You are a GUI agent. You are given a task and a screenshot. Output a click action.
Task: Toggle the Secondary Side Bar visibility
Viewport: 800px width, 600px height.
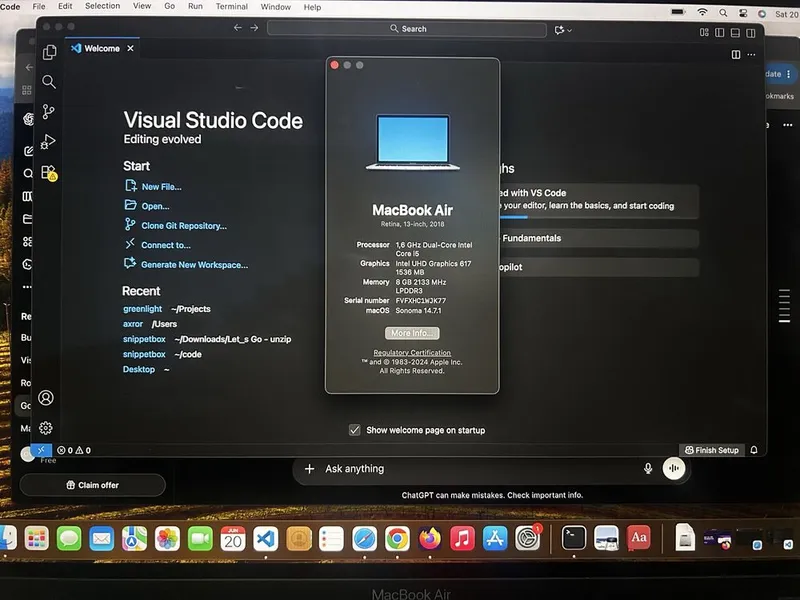tap(751, 33)
